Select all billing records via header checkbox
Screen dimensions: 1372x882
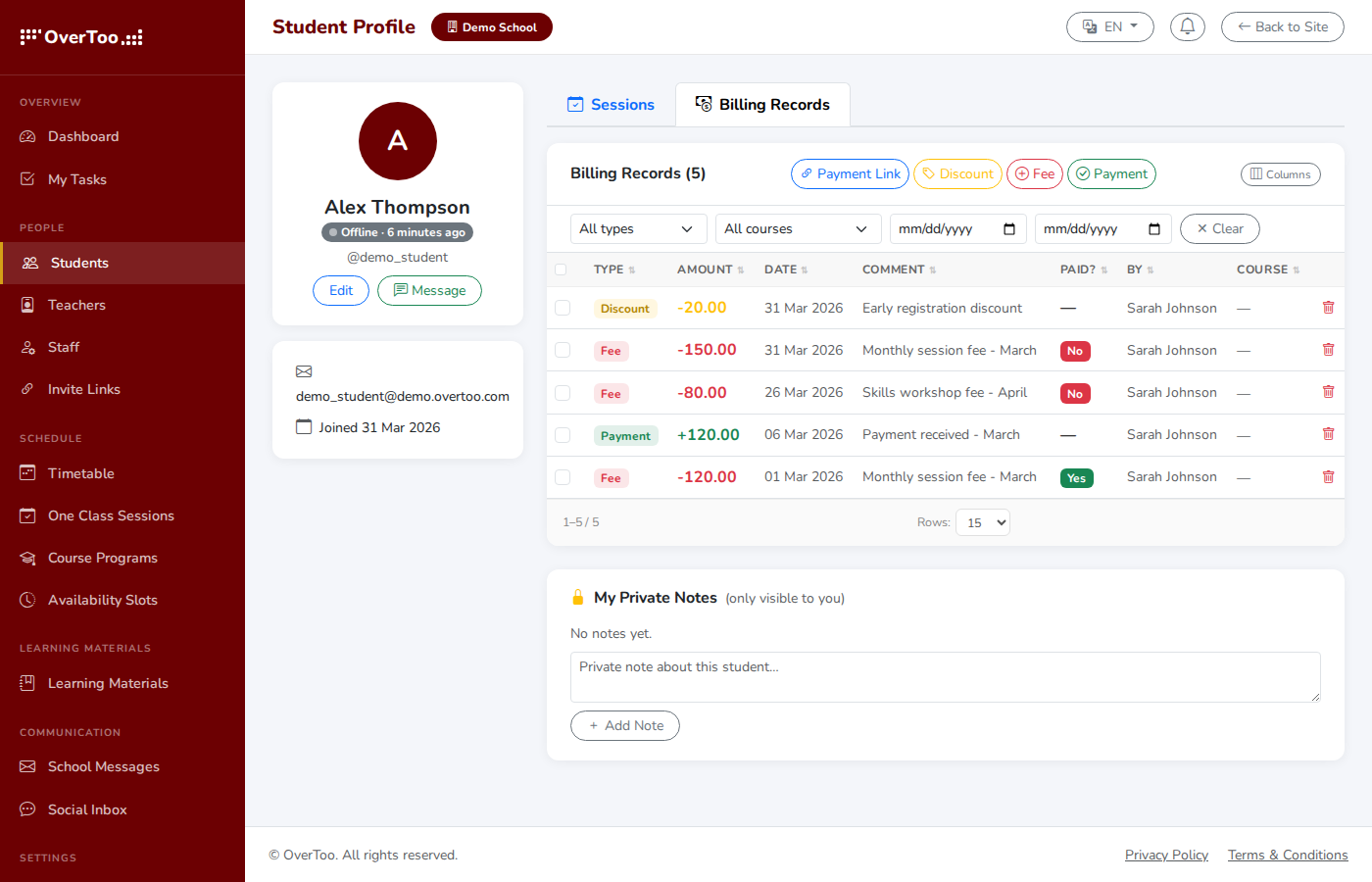[563, 269]
